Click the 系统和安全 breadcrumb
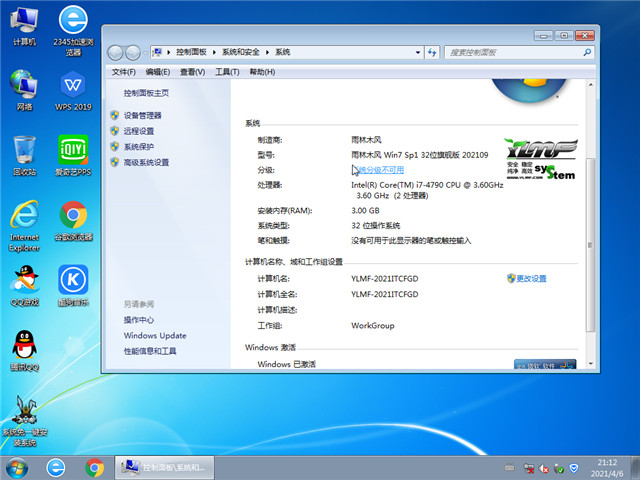Viewport: 640px width, 480px height. [x=241, y=52]
